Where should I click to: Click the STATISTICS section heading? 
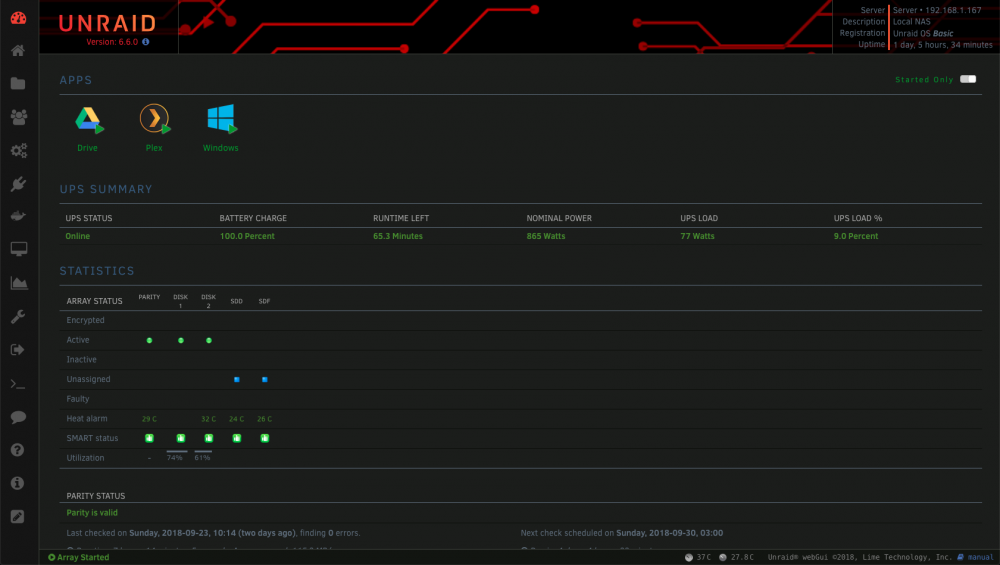click(x=97, y=271)
